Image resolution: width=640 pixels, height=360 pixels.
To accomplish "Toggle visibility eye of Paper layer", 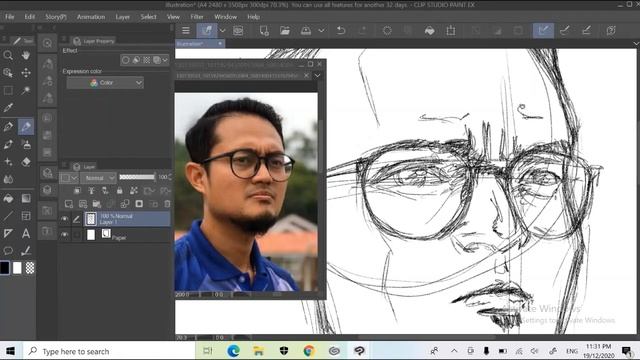I will (64, 235).
